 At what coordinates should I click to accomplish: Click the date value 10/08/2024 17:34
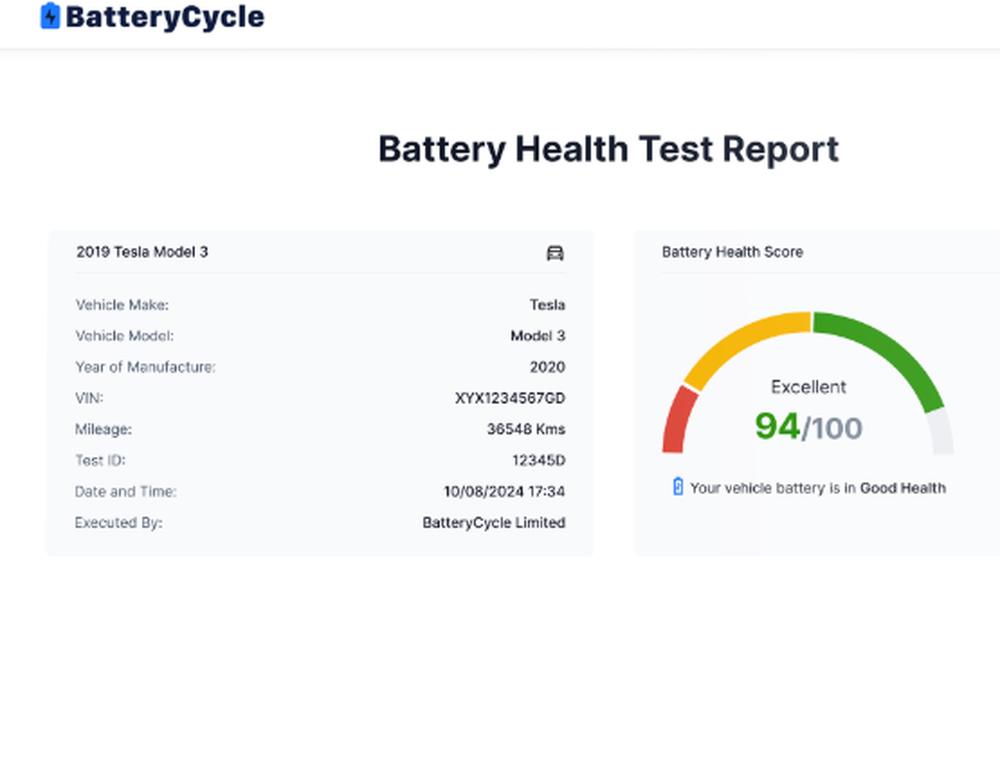[504, 491]
